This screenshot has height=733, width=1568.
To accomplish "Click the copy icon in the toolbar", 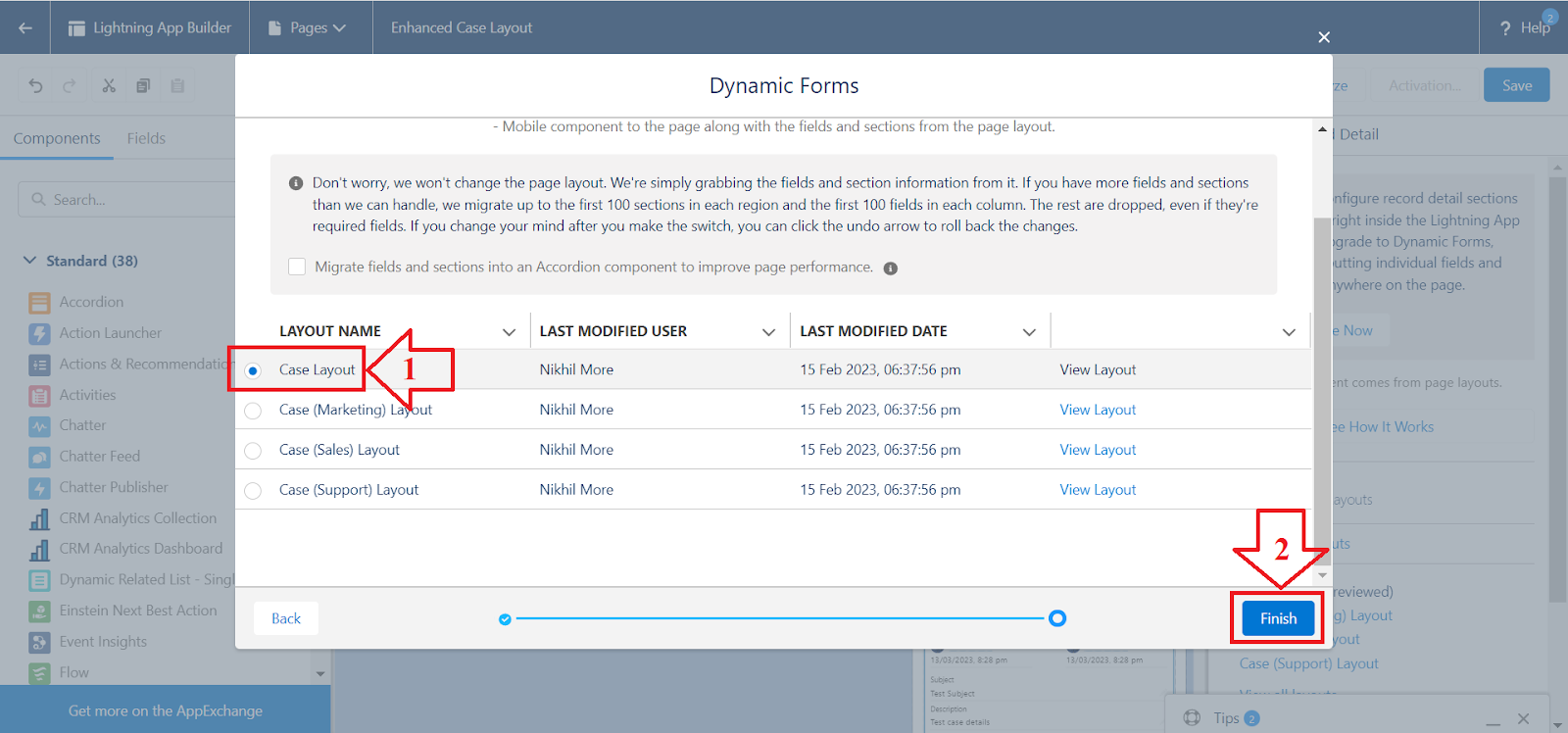I will (x=143, y=85).
